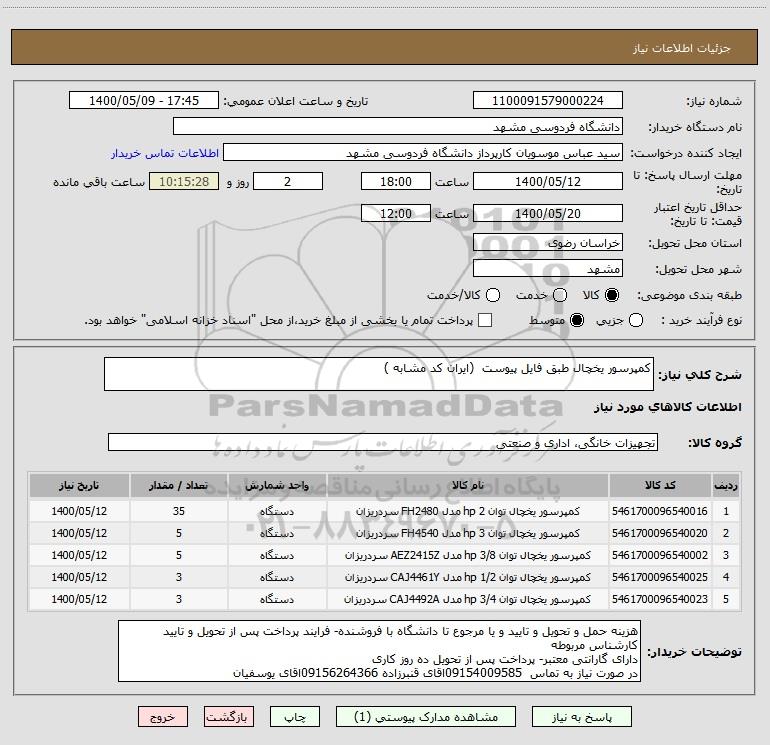Click row number 5 cell
Viewport: 770px width, 745px height.
726,600
